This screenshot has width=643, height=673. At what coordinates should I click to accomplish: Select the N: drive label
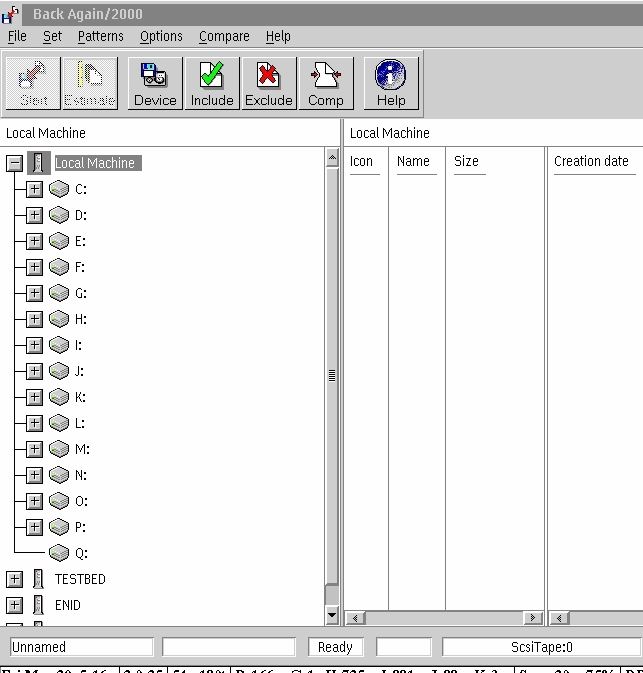click(81, 475)
